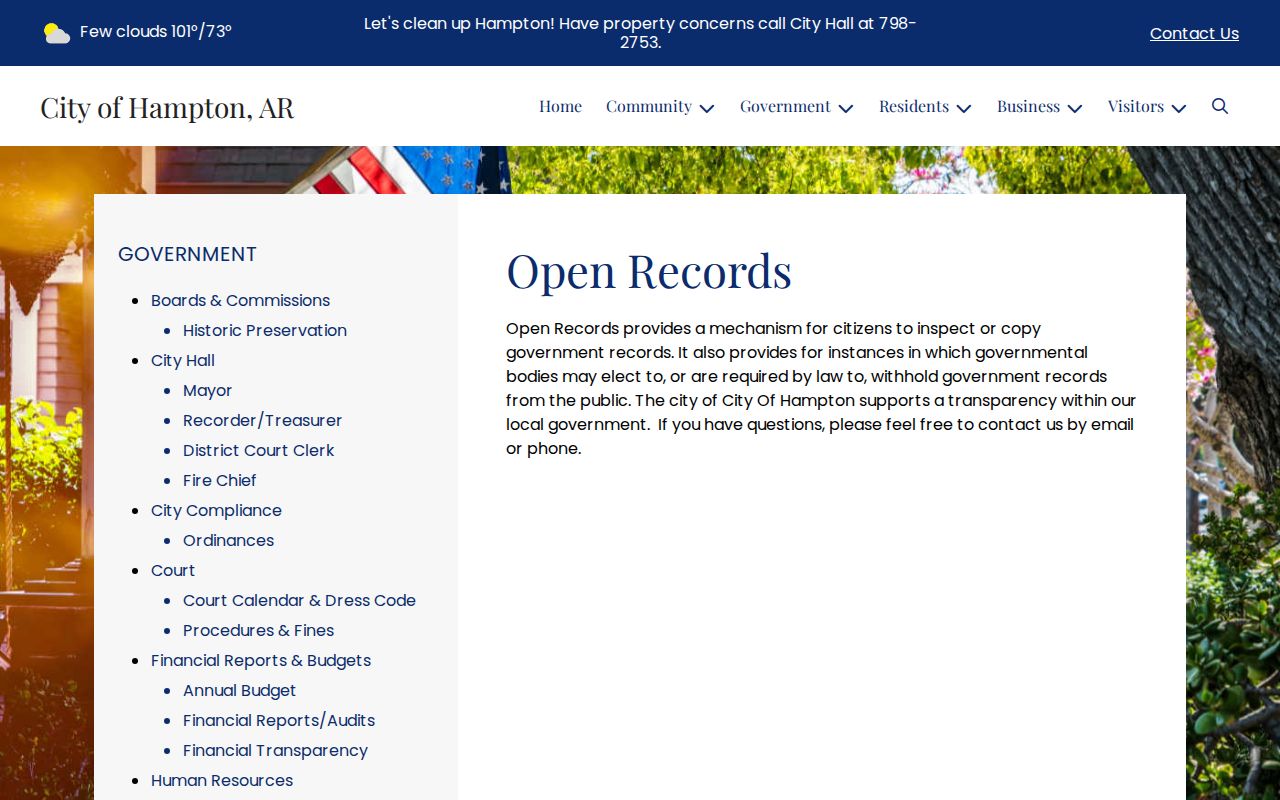The height and width of the screenshot is (800, 1280).
Task: Click the Open Records page heading
Action: pyautogui.click(x=649, y=271)
